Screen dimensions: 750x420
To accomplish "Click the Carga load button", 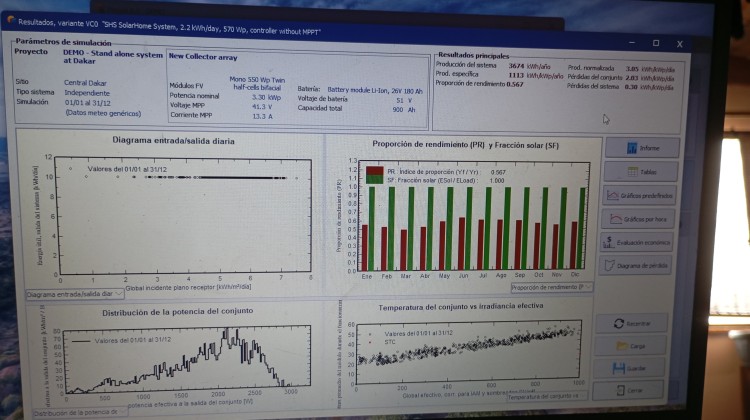I will click(x=630, y=345).
